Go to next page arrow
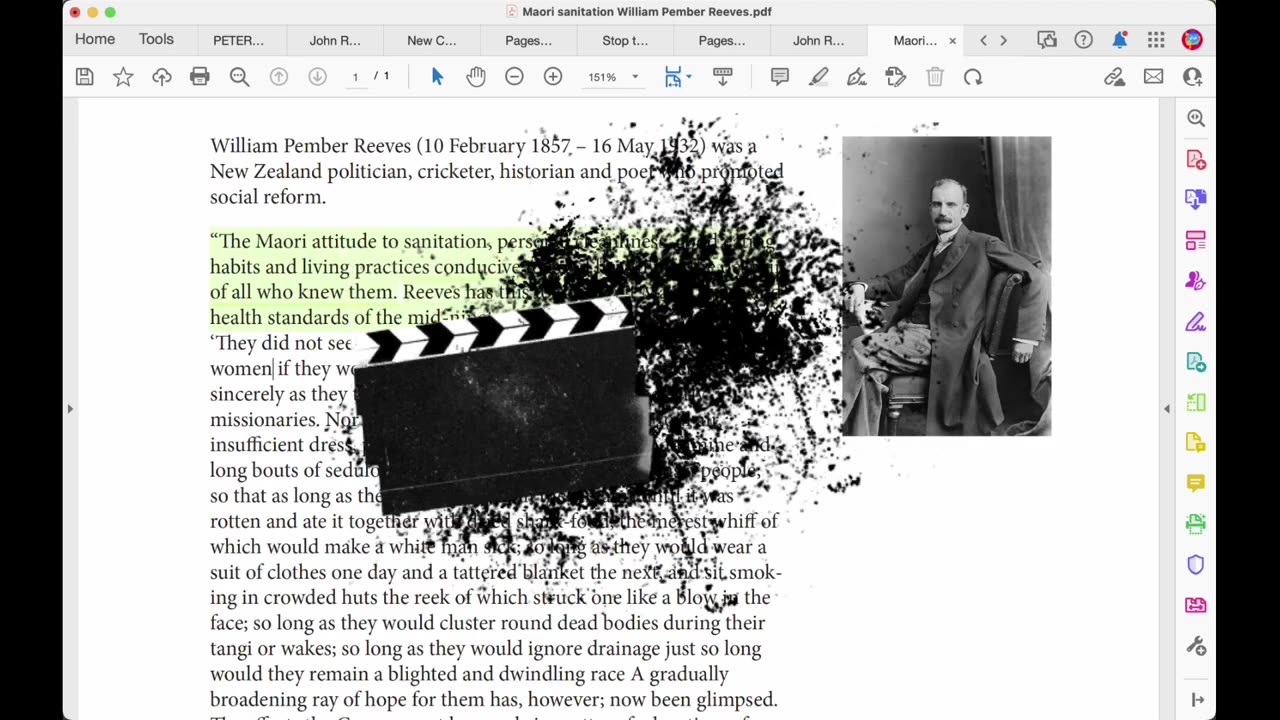This screenshot has width=1280, height=720. tap(317, 77)
